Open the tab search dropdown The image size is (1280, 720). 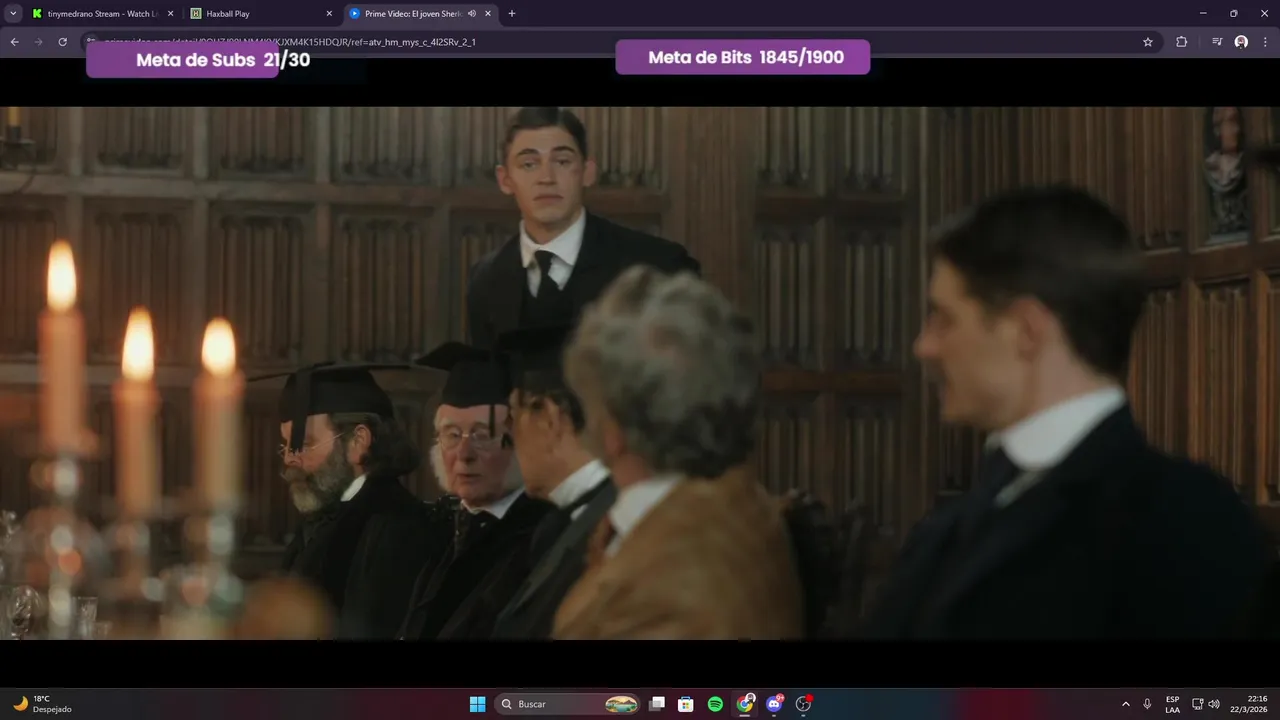point(13,14)
